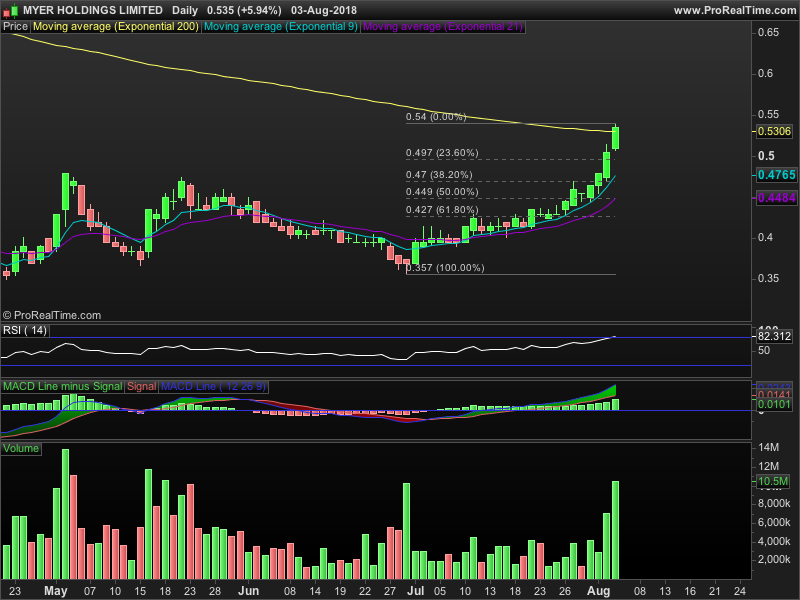Click the Jun month label on time axis
This screenshot has width=800, height=600.
tap(248, 591)
